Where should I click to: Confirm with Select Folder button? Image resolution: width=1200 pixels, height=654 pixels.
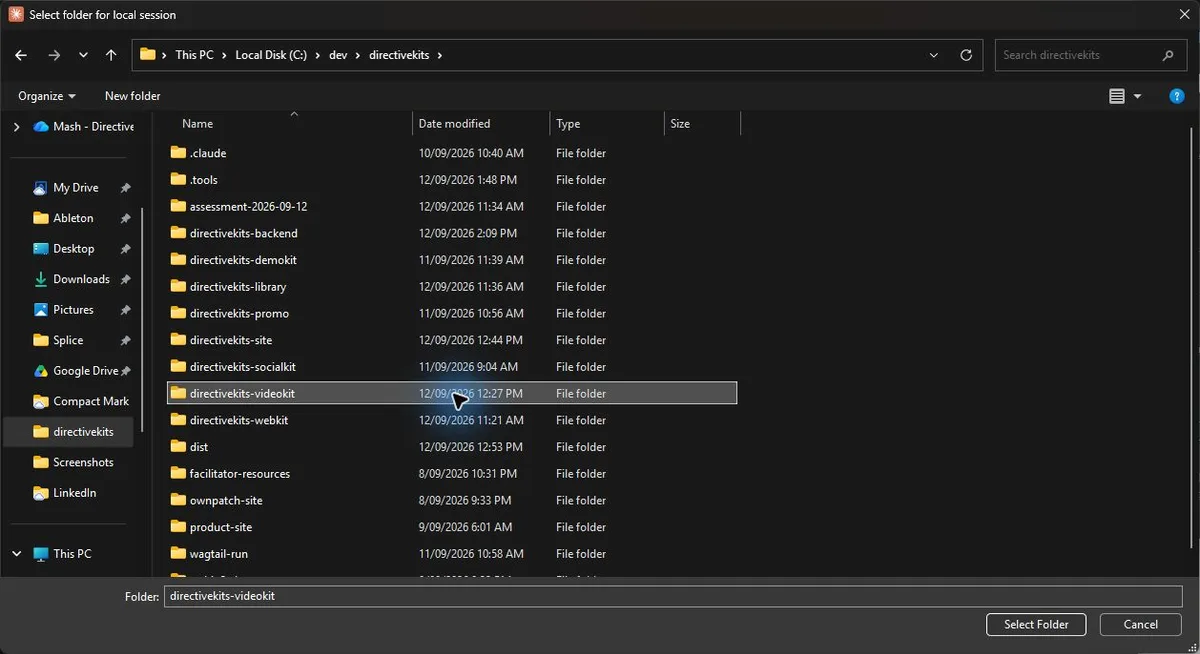1036,624
